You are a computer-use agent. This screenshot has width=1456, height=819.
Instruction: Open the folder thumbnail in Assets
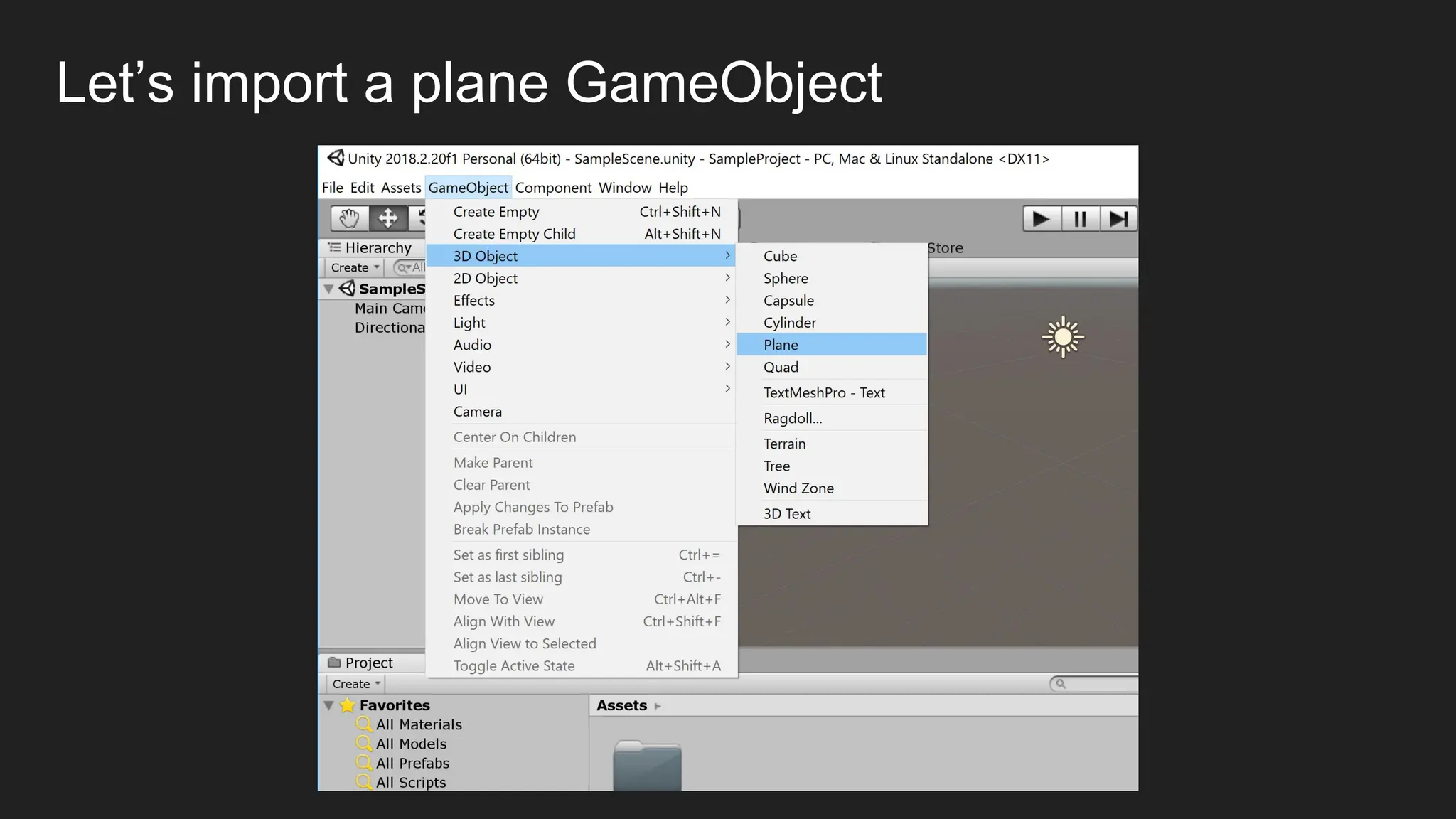647,766
